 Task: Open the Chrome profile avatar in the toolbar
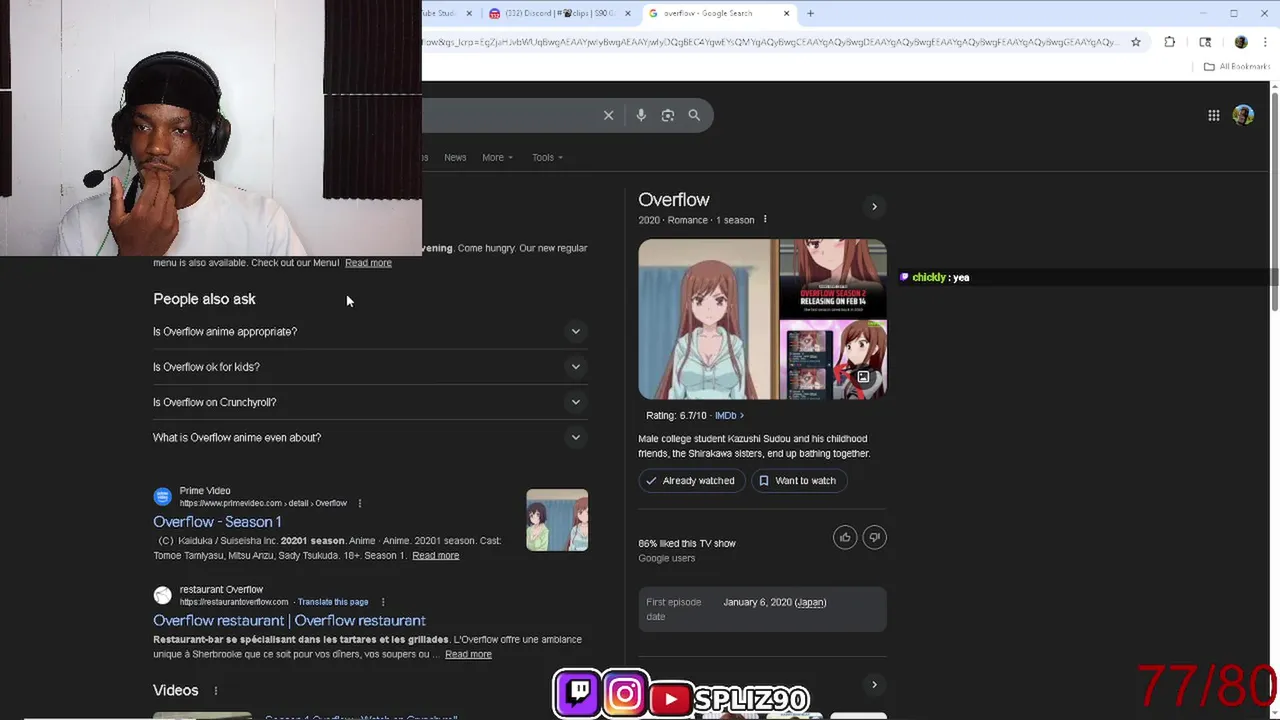coord(1241,42)
